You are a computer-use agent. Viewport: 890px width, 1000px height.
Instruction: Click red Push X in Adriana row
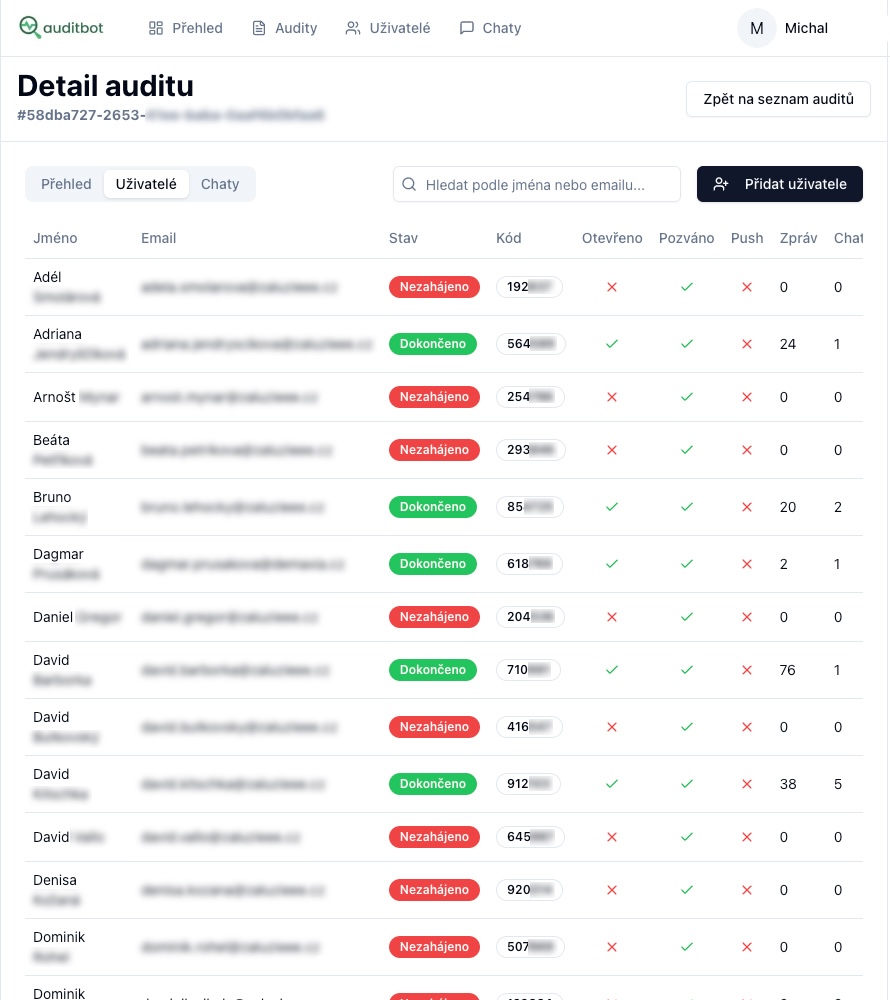[747, 344]
